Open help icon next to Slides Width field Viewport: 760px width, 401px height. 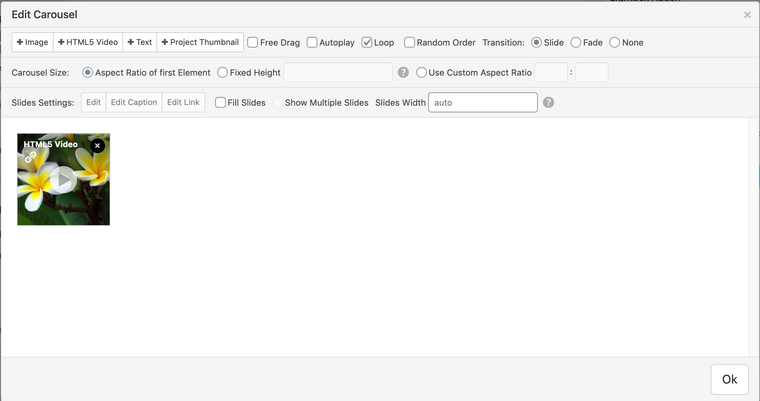548,103
